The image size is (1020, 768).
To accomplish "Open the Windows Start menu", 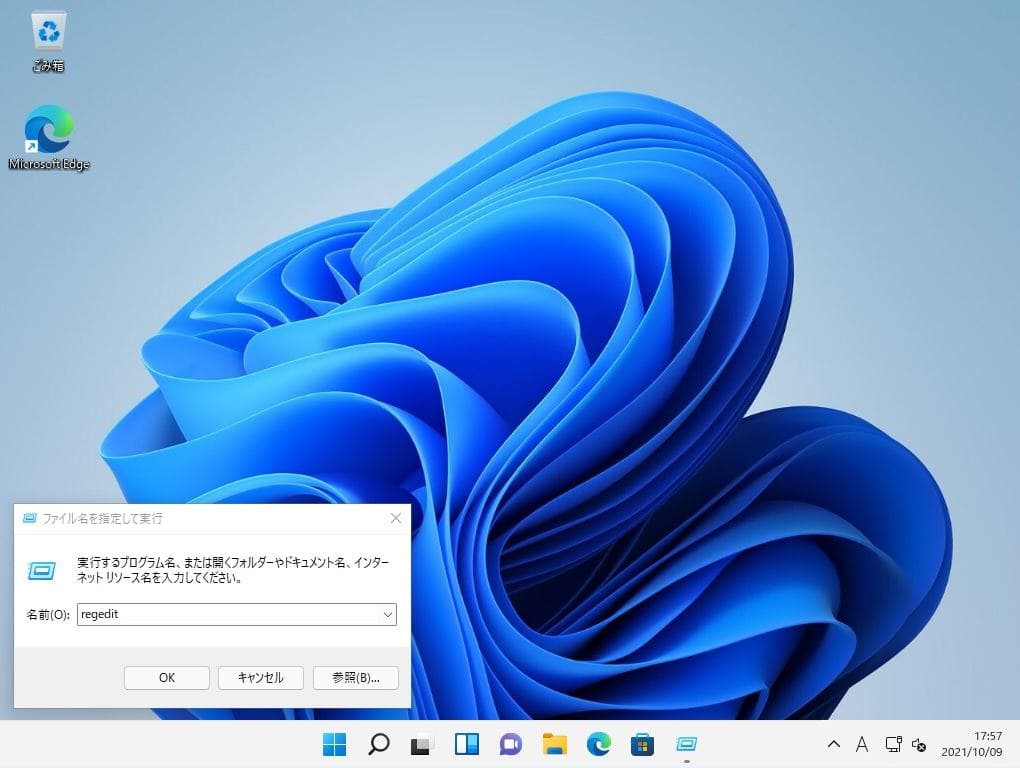I will (334, 744).
